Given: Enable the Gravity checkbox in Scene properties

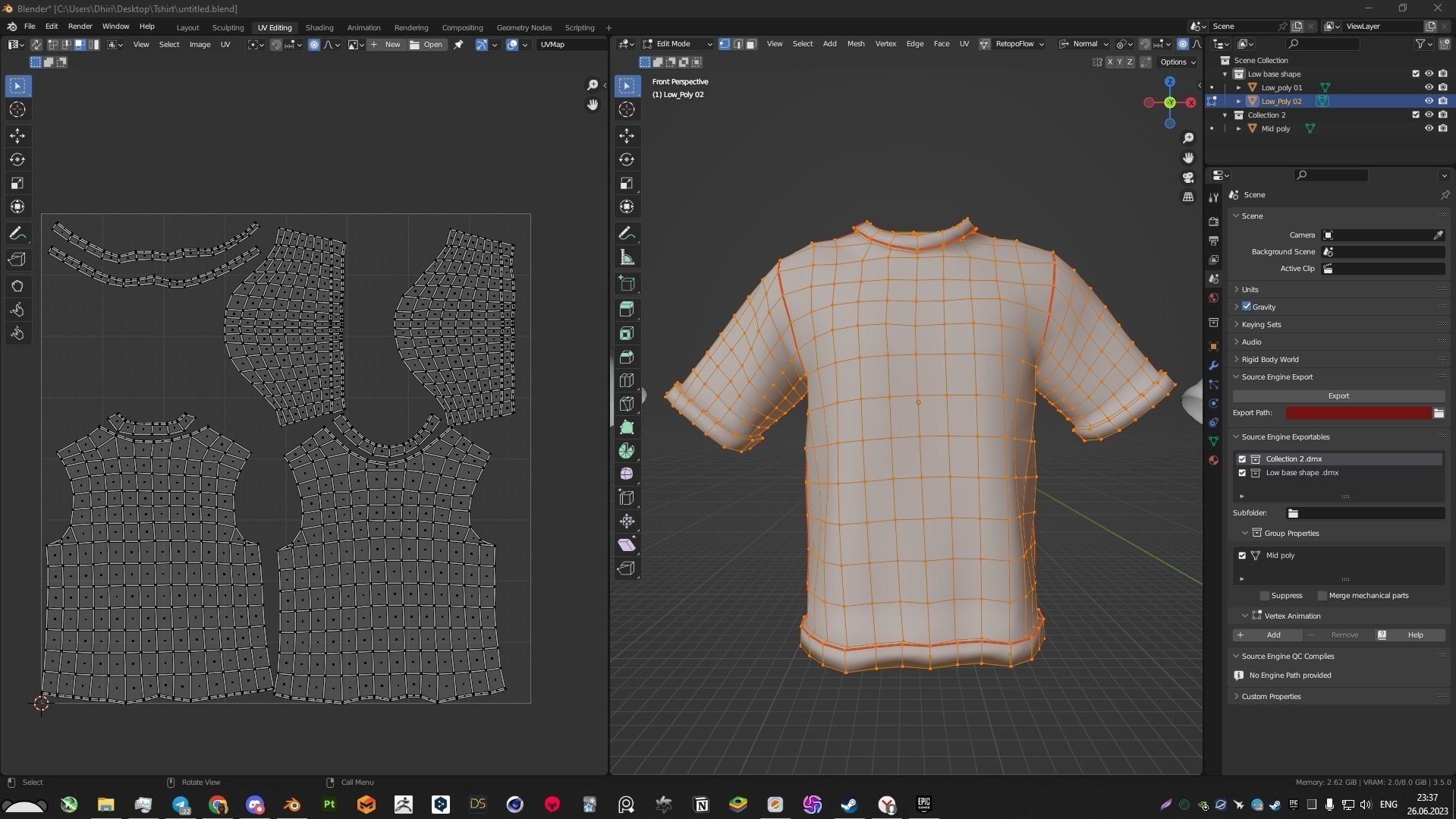Looking at the screenshot, I should [x=1246, y=306].
